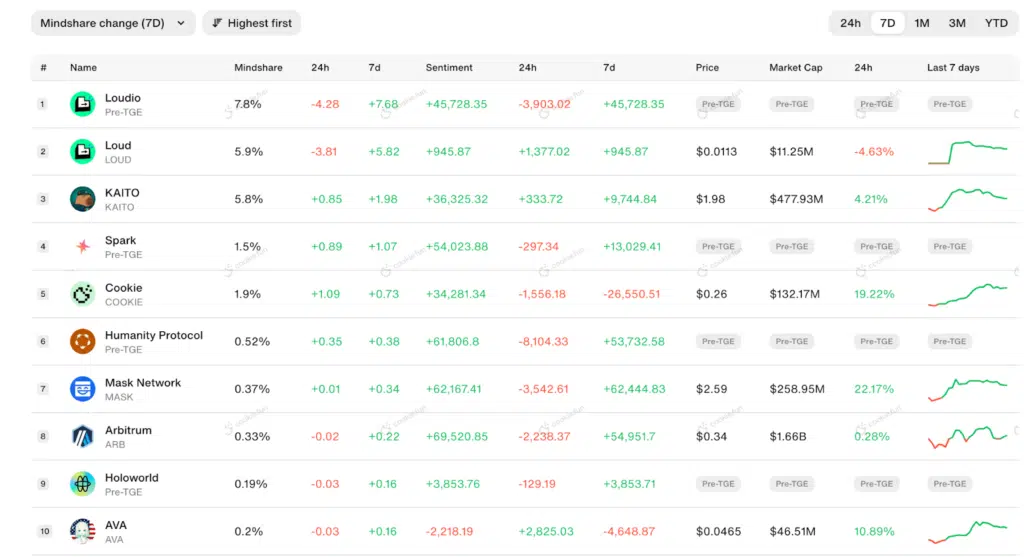Open the Humanity Protocol name link
Viewport: 1024px width, 557px height.
(x=153, y=335)
